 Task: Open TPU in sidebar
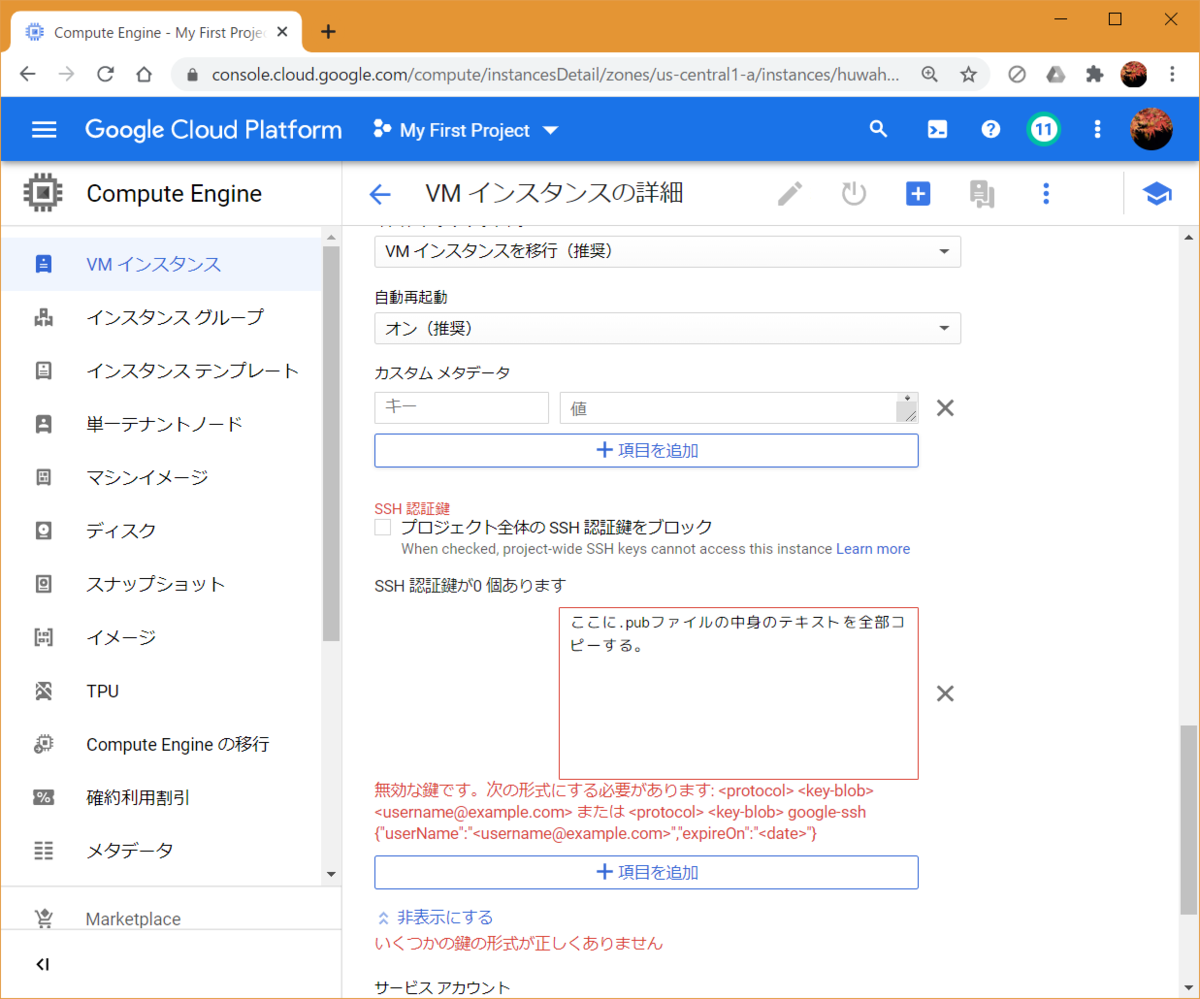161,691
